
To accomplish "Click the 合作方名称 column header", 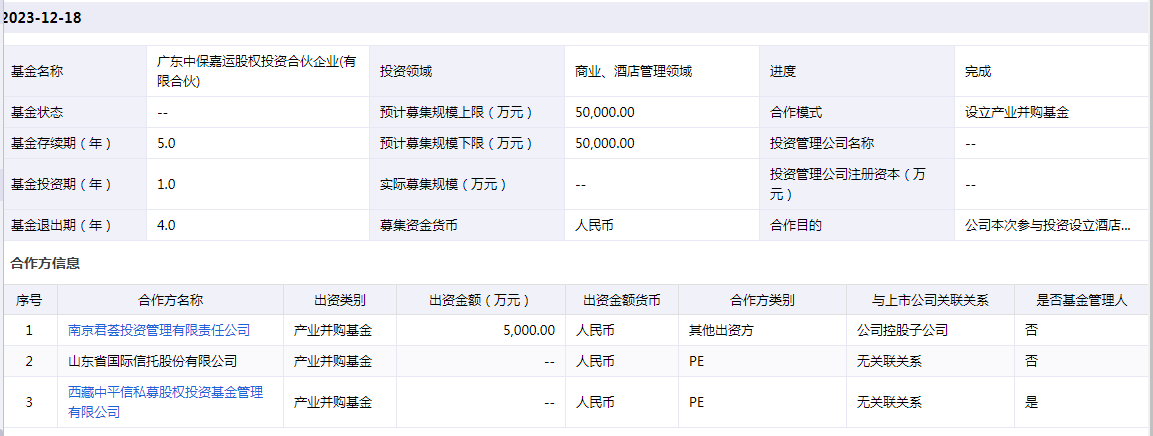I will [x=170, y=300].
